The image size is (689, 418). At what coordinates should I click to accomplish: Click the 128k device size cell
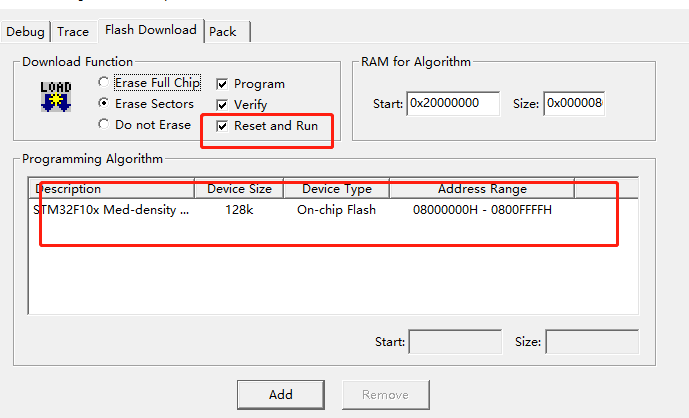pyautogui.click(x=239, y=210)
